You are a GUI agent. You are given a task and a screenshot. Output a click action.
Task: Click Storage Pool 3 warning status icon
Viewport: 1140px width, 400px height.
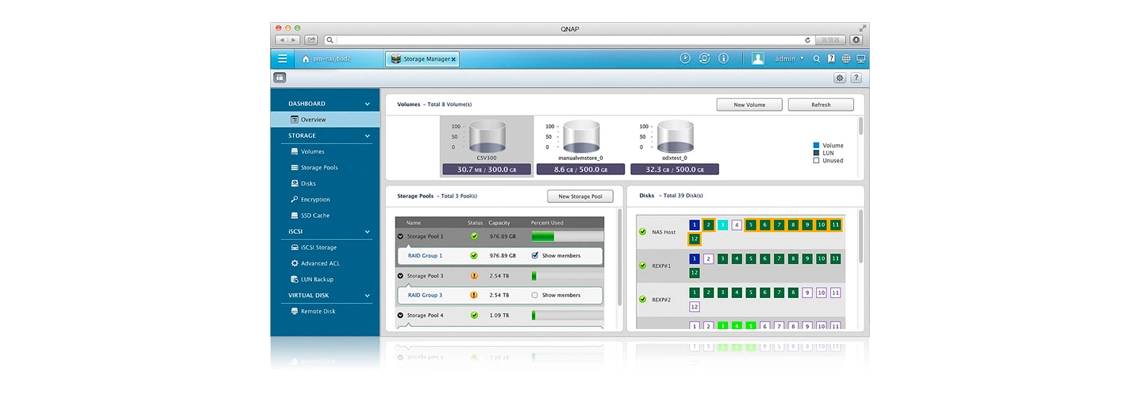(474, 276)
